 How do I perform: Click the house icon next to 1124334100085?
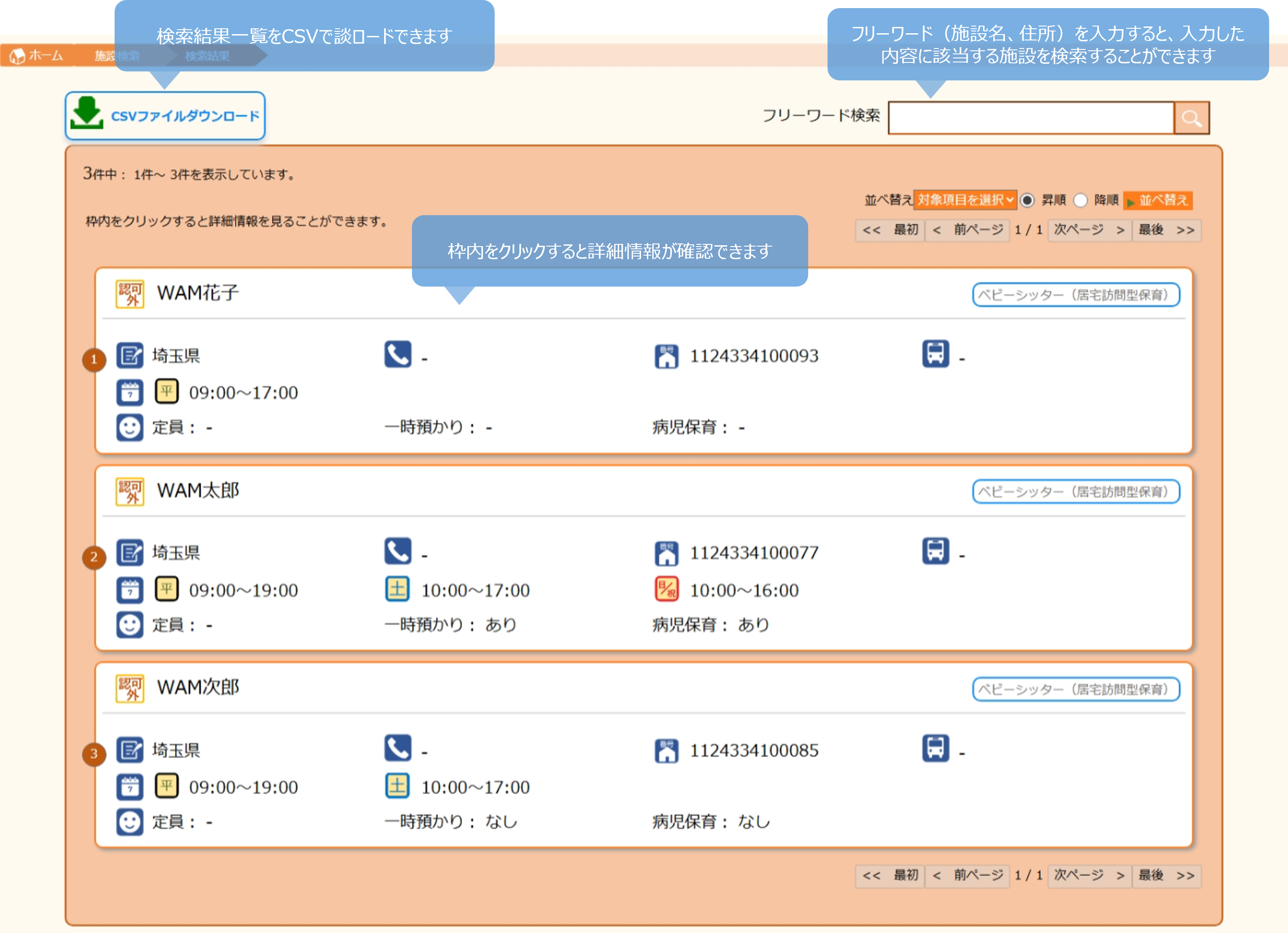(x=666, y=751)
